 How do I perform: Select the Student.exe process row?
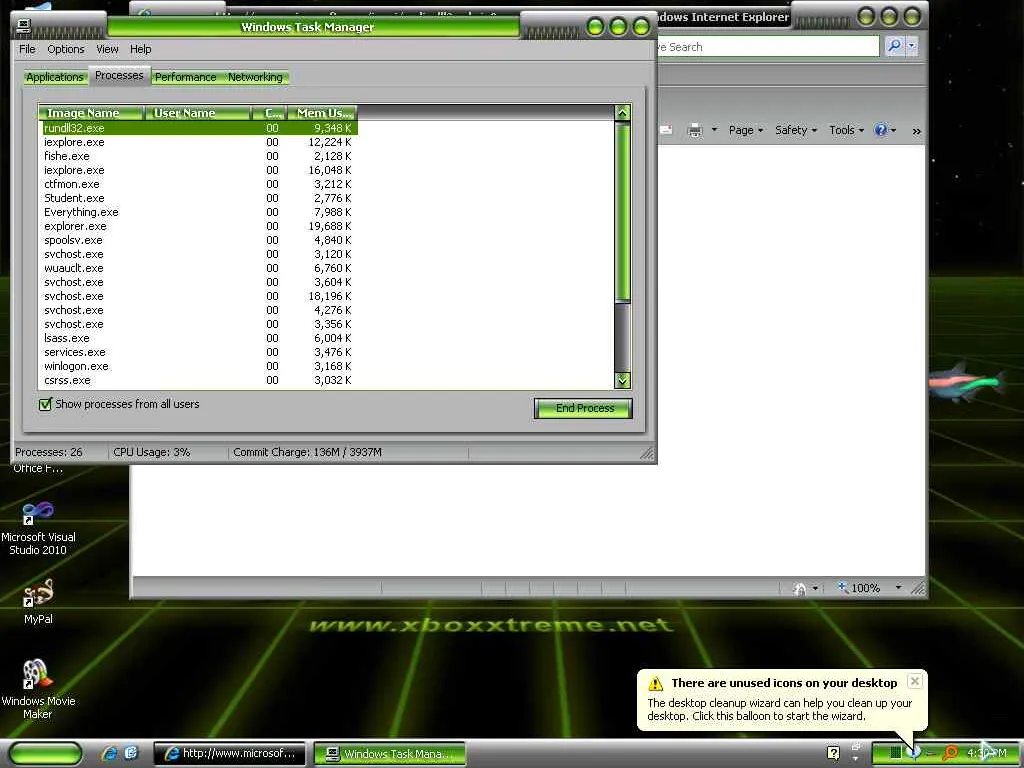pos(198,198)
